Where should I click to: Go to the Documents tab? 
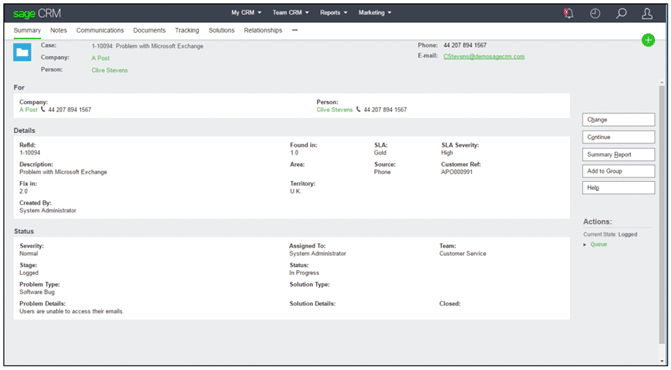coord(149,30)
